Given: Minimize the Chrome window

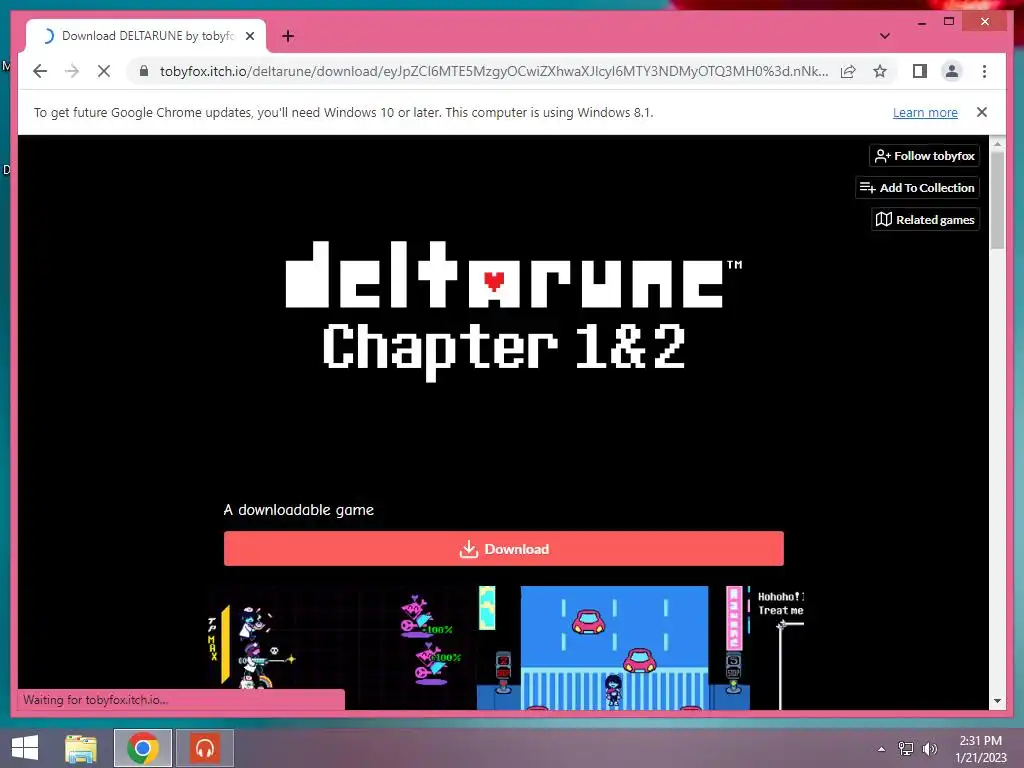Looking at the screenshot, I should pos(922,22).
